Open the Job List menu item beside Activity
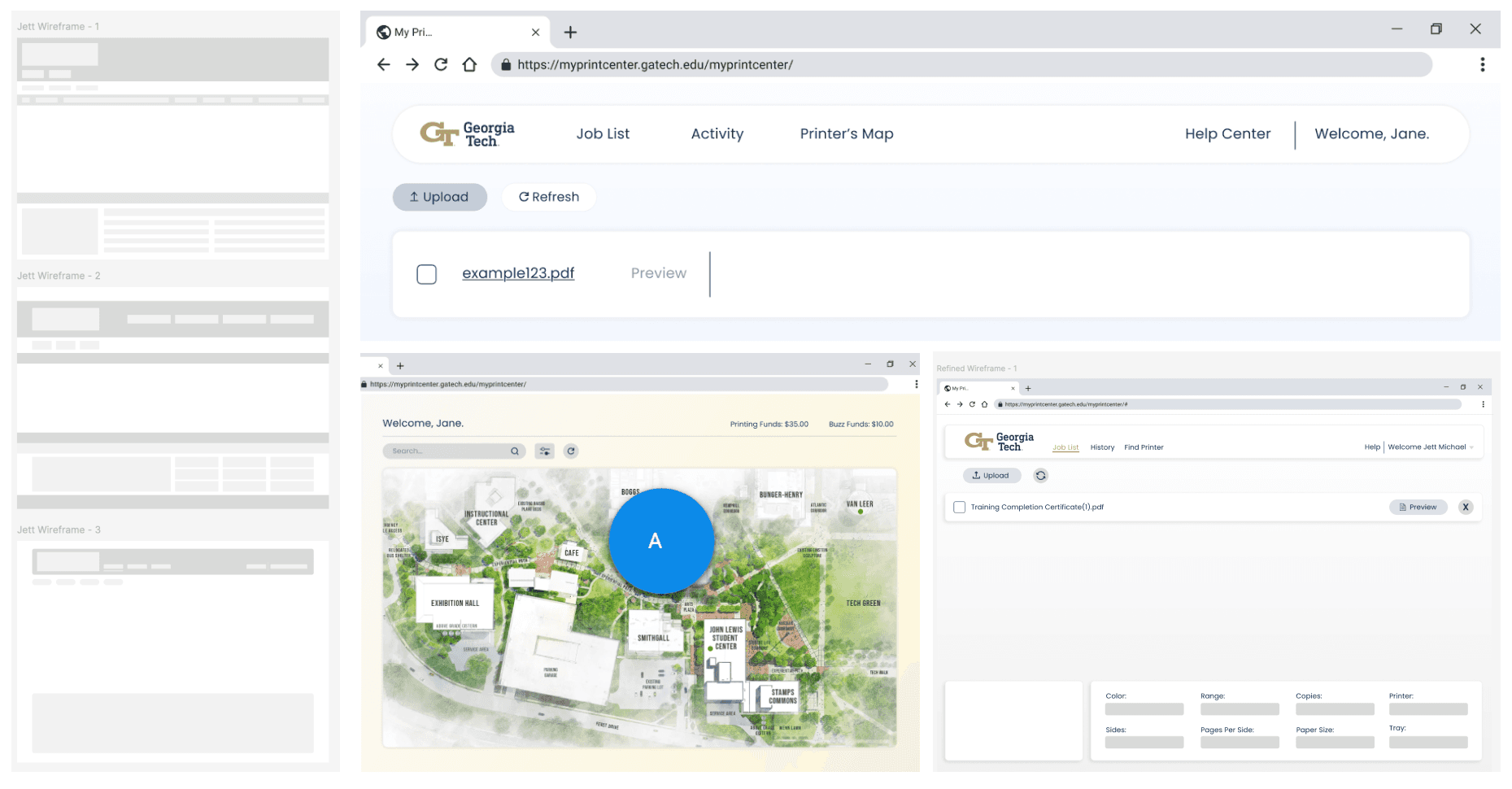 (x=603, y=133)
